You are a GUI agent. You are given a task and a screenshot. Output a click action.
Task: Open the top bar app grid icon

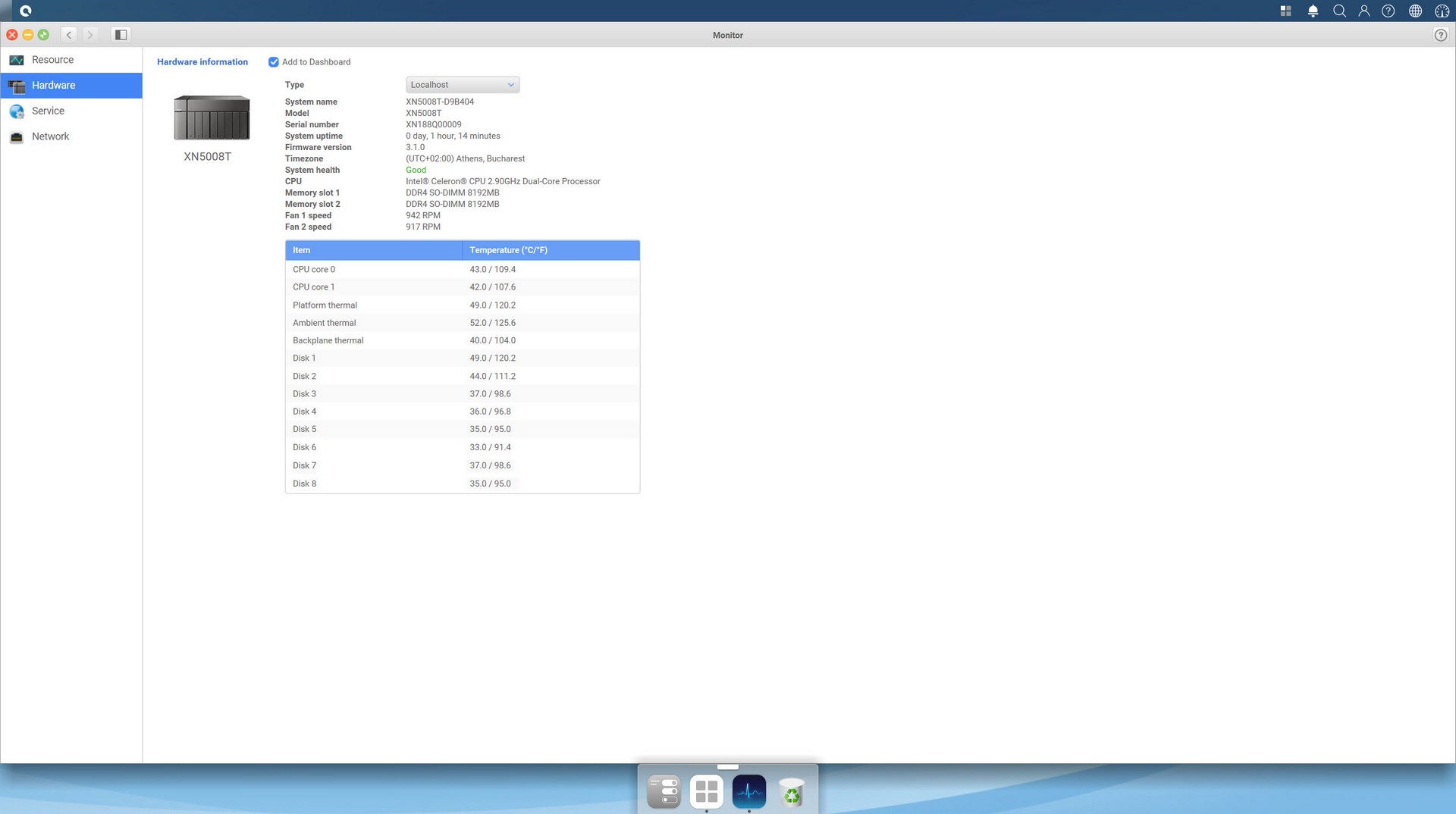click(x=1286, y=11)
